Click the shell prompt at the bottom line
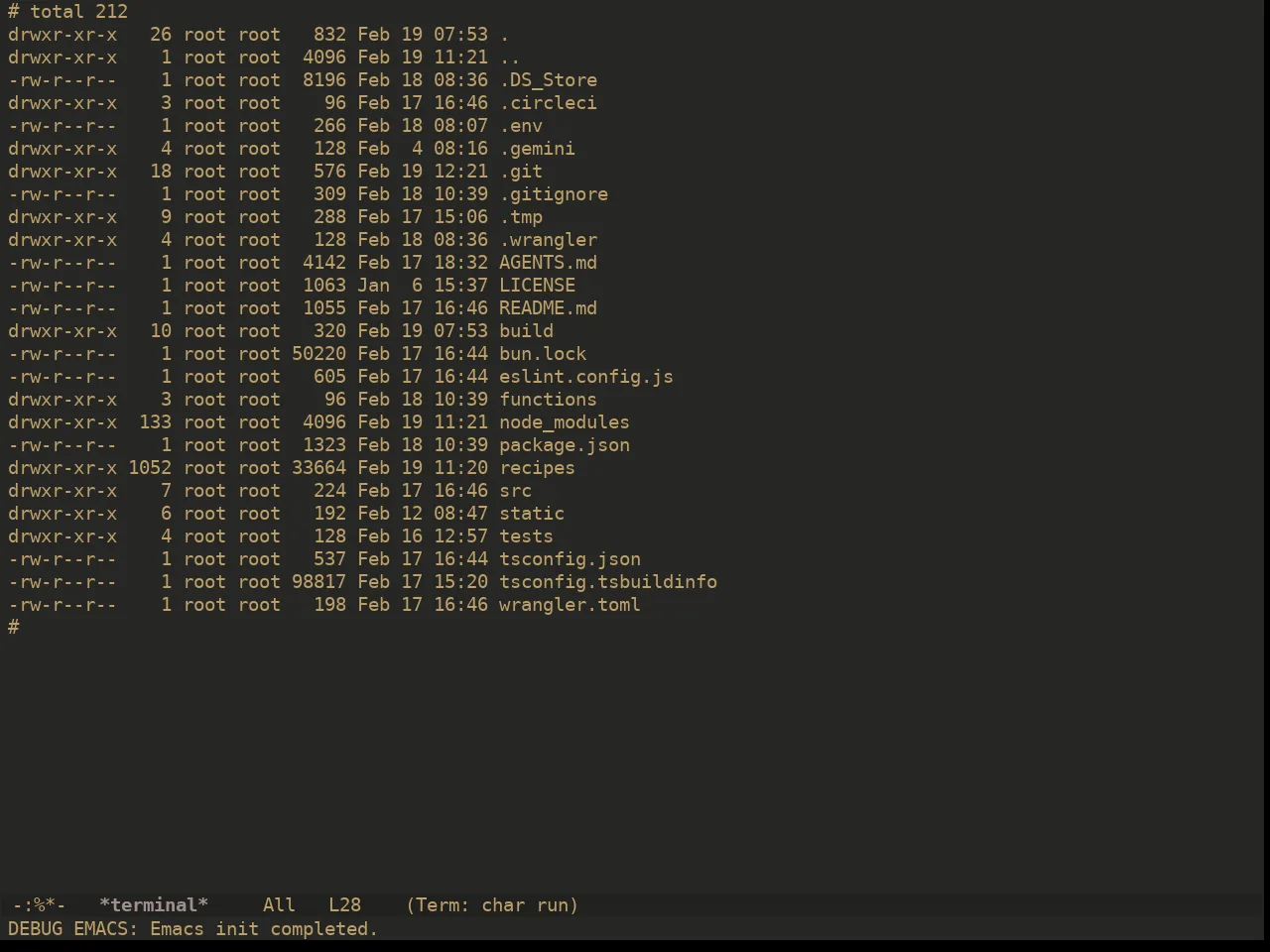Viewport: 1270px width, 952px height. [x=14, y=628]
